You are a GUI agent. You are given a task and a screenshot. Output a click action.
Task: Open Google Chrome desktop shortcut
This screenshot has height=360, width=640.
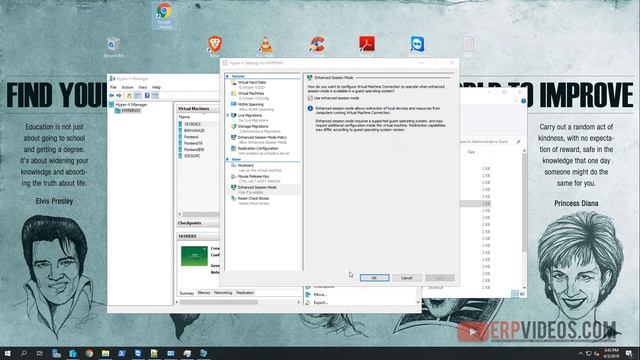[164, 16]
